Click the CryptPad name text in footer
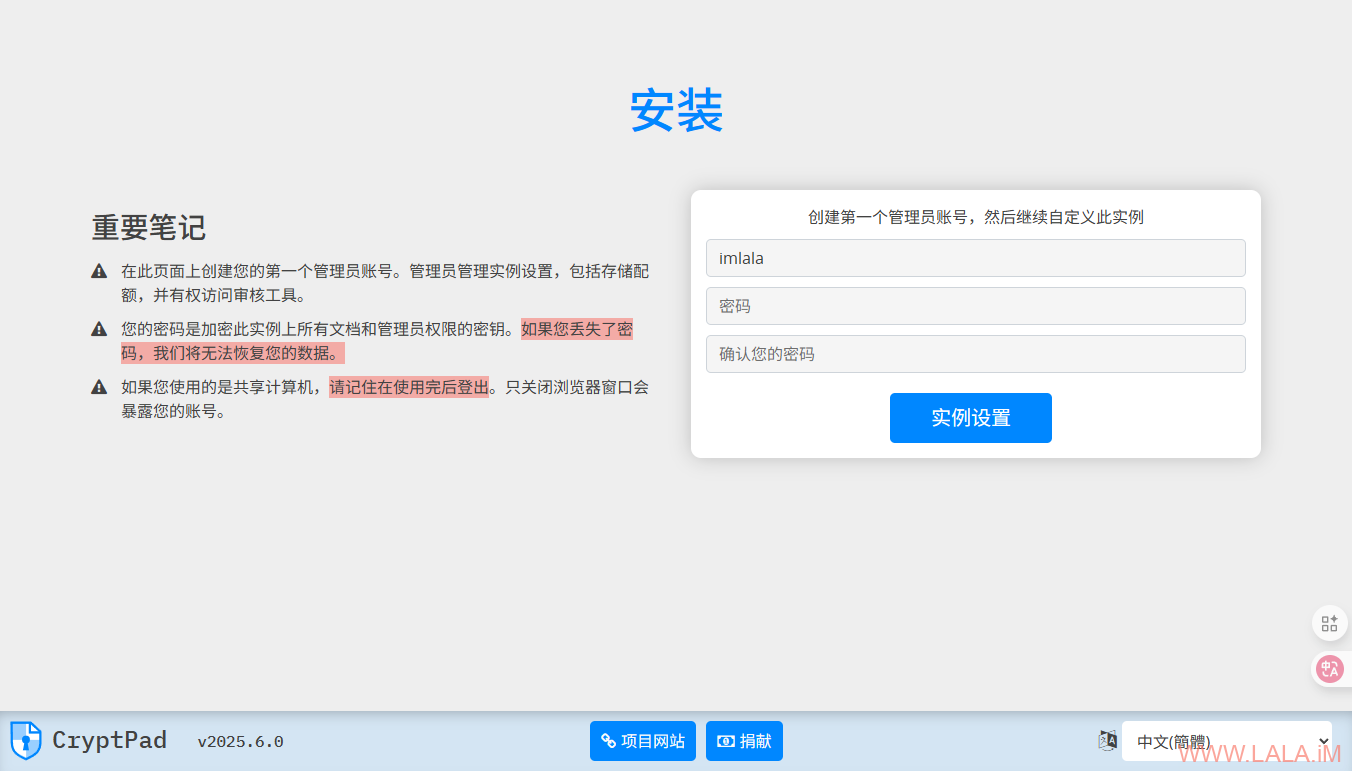The height and width of the screenshot is (771, 1352). point(109,741)
